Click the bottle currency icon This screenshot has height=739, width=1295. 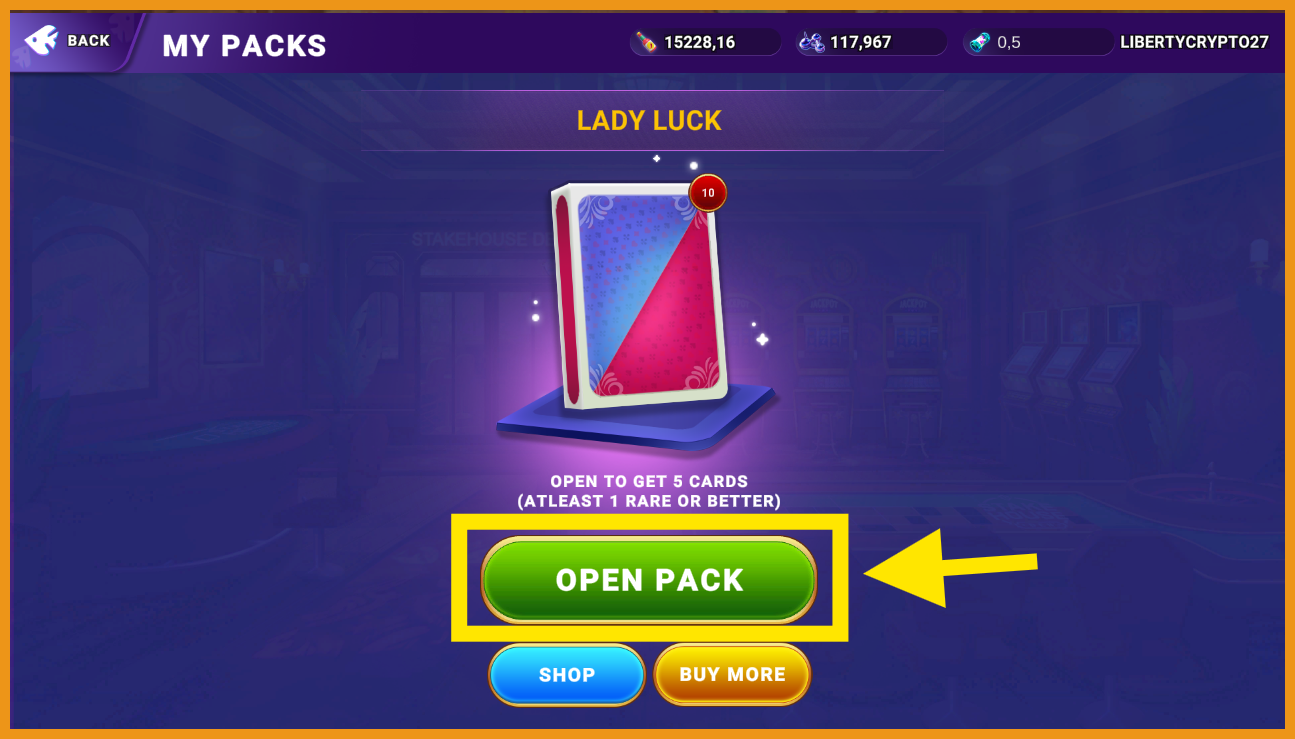click(647, 42)
